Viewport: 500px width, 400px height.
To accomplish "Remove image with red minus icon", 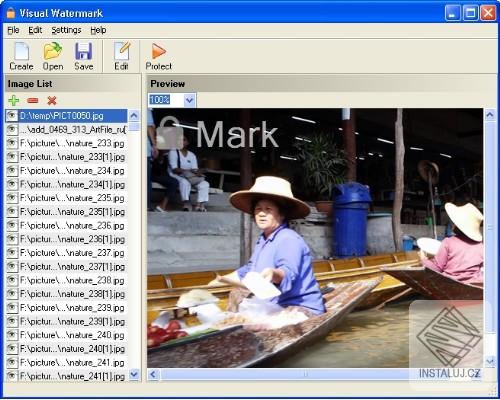I will pos(33,100).
